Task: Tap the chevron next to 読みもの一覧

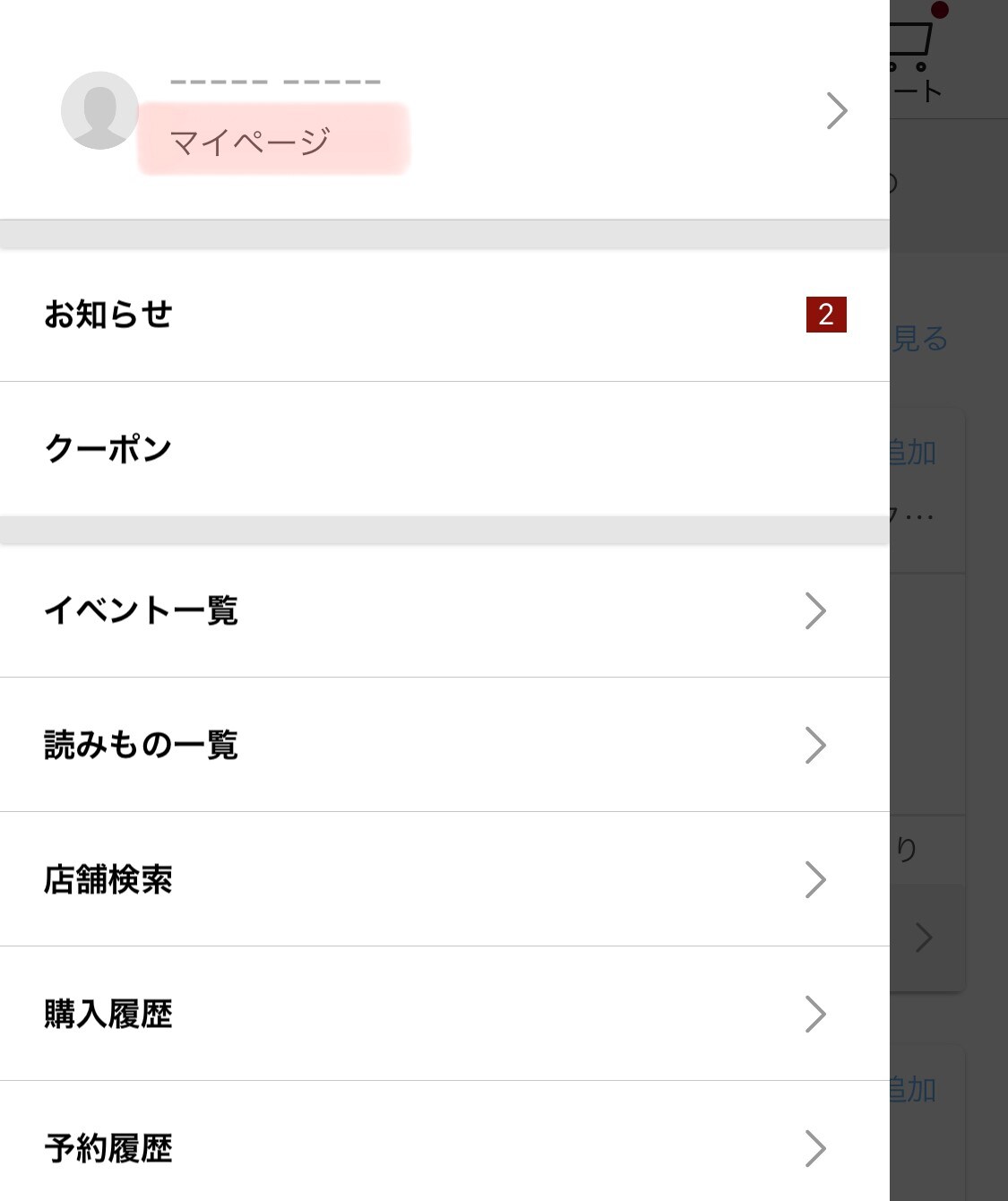Action: tap(814, 745)
